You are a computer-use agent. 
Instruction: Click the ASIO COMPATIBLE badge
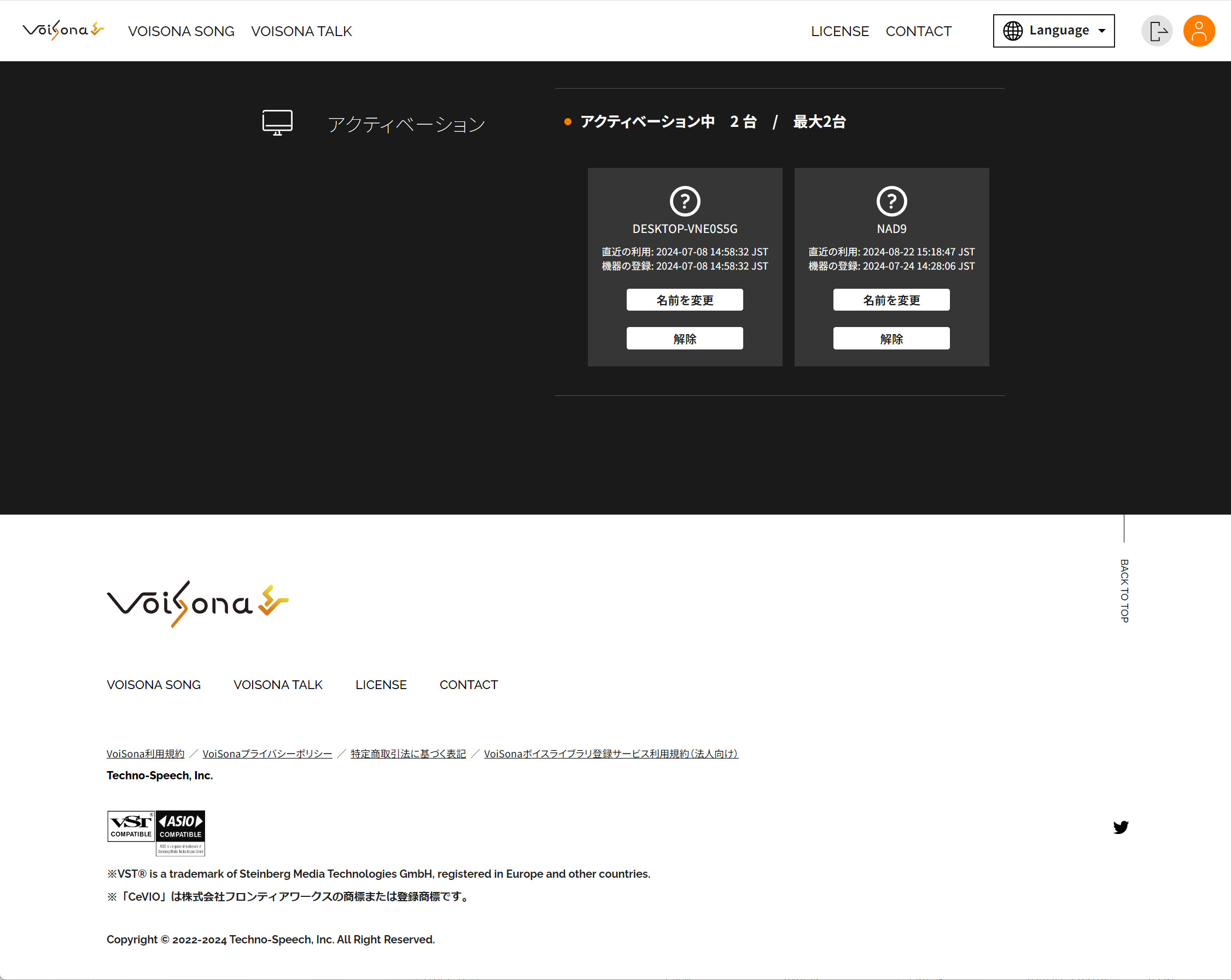tap(180, 833)
